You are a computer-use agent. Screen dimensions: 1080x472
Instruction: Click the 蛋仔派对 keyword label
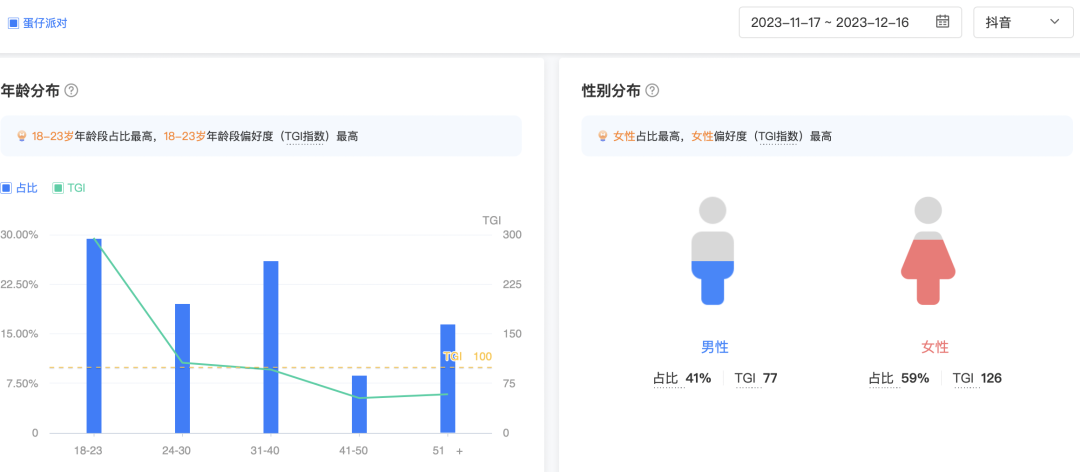pyautogui.click(x=46, y=23)
